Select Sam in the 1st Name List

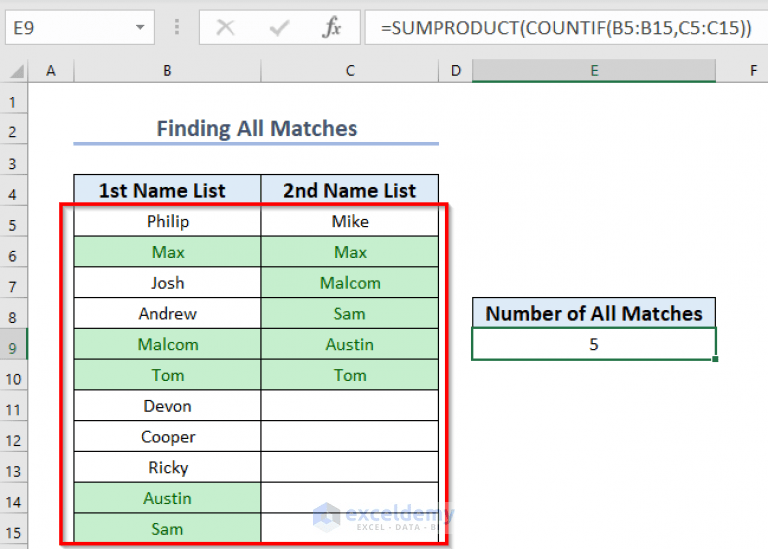[167, 529]
